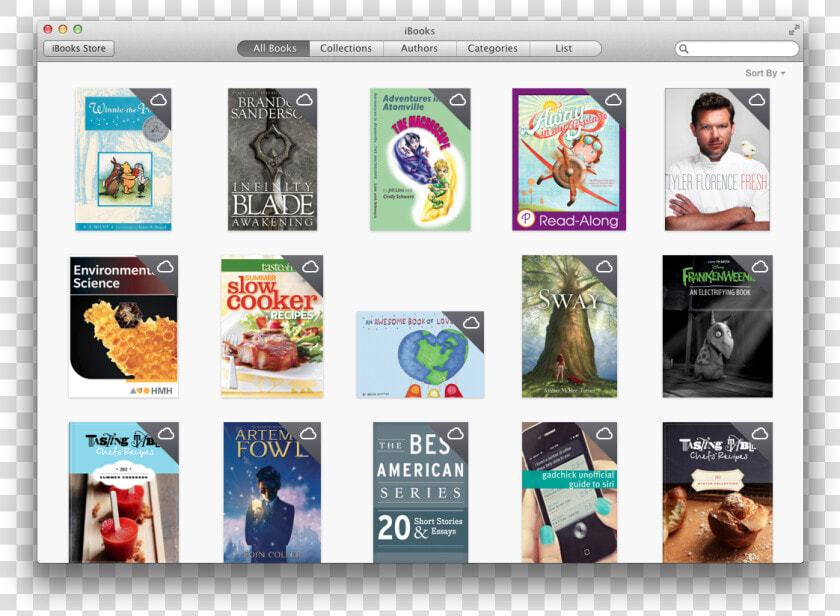Viewport: 840px width, 616px height.
Task: Open the iBooks Store
Action: 79,48
